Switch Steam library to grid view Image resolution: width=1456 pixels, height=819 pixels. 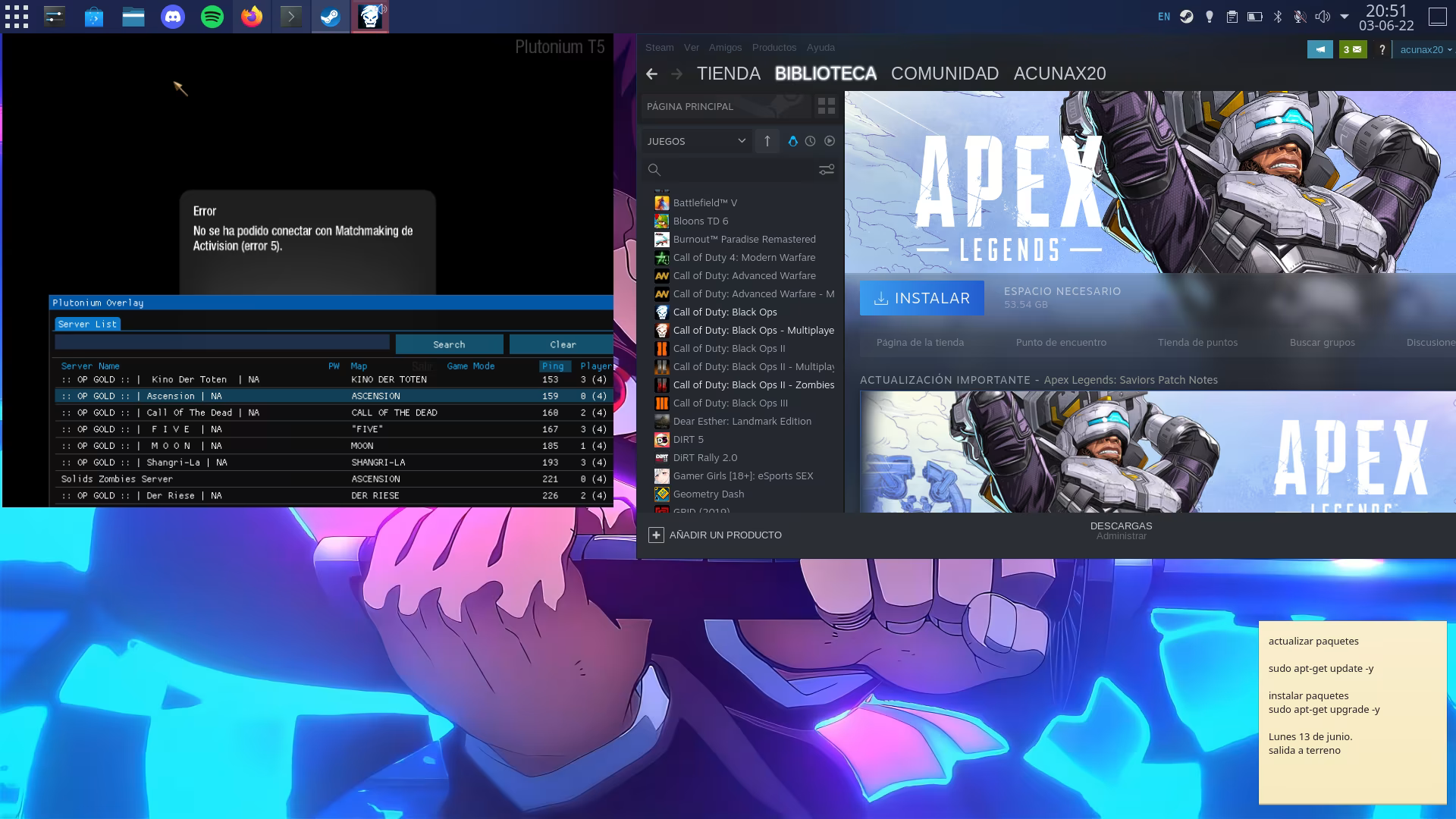tap(827, 106)
